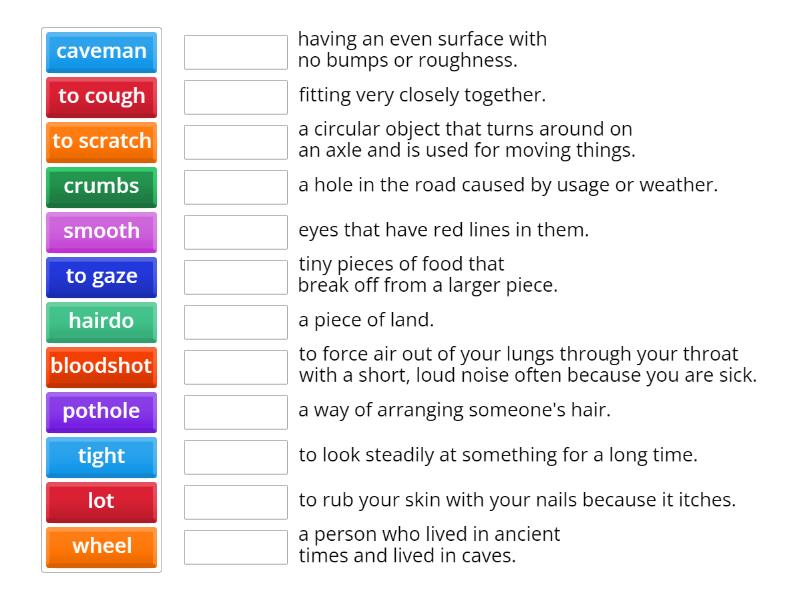Click the 'bloodshot' tile
Viewport: 800px width, 600px height.
coord(101,366)
